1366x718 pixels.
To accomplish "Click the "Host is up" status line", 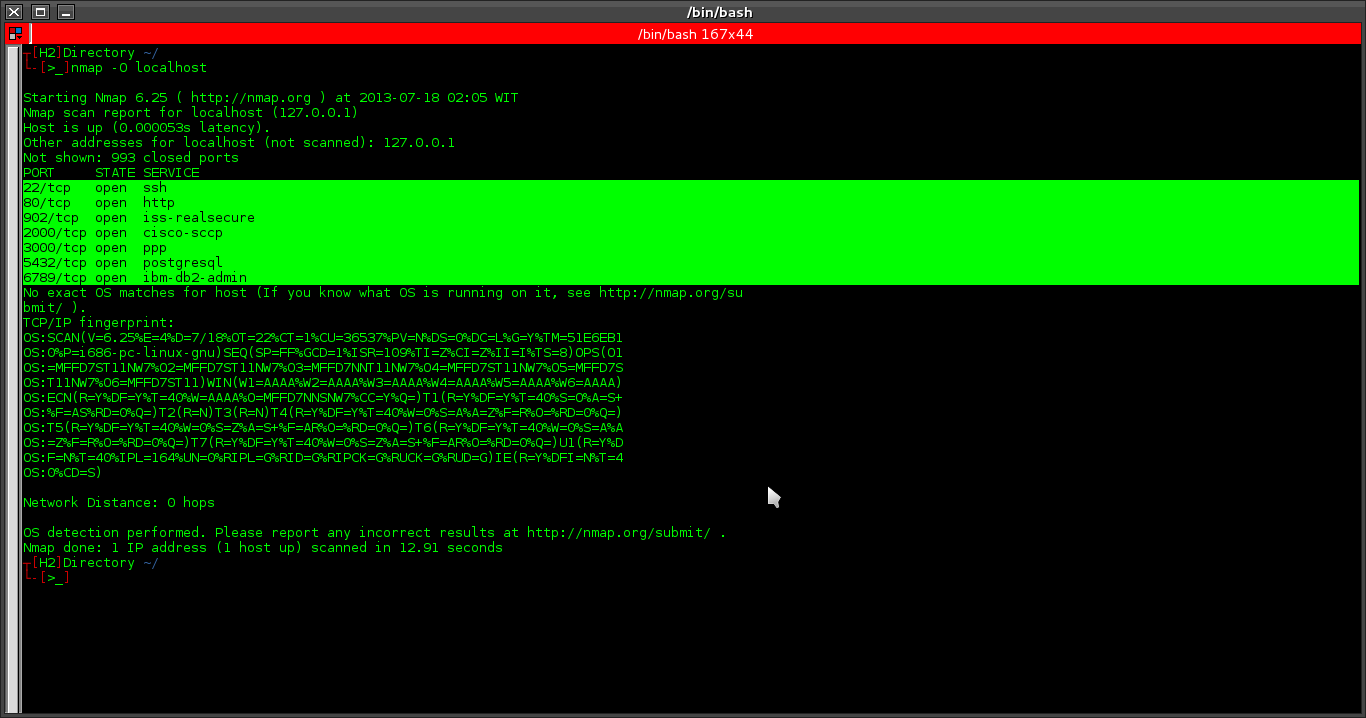I will click(145, 127).
